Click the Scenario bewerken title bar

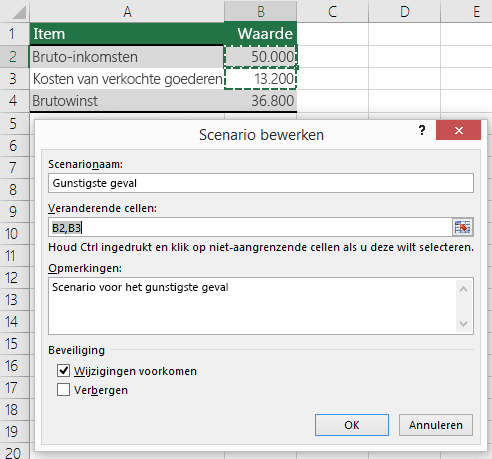pyautogui.click(x=261, y=135)
